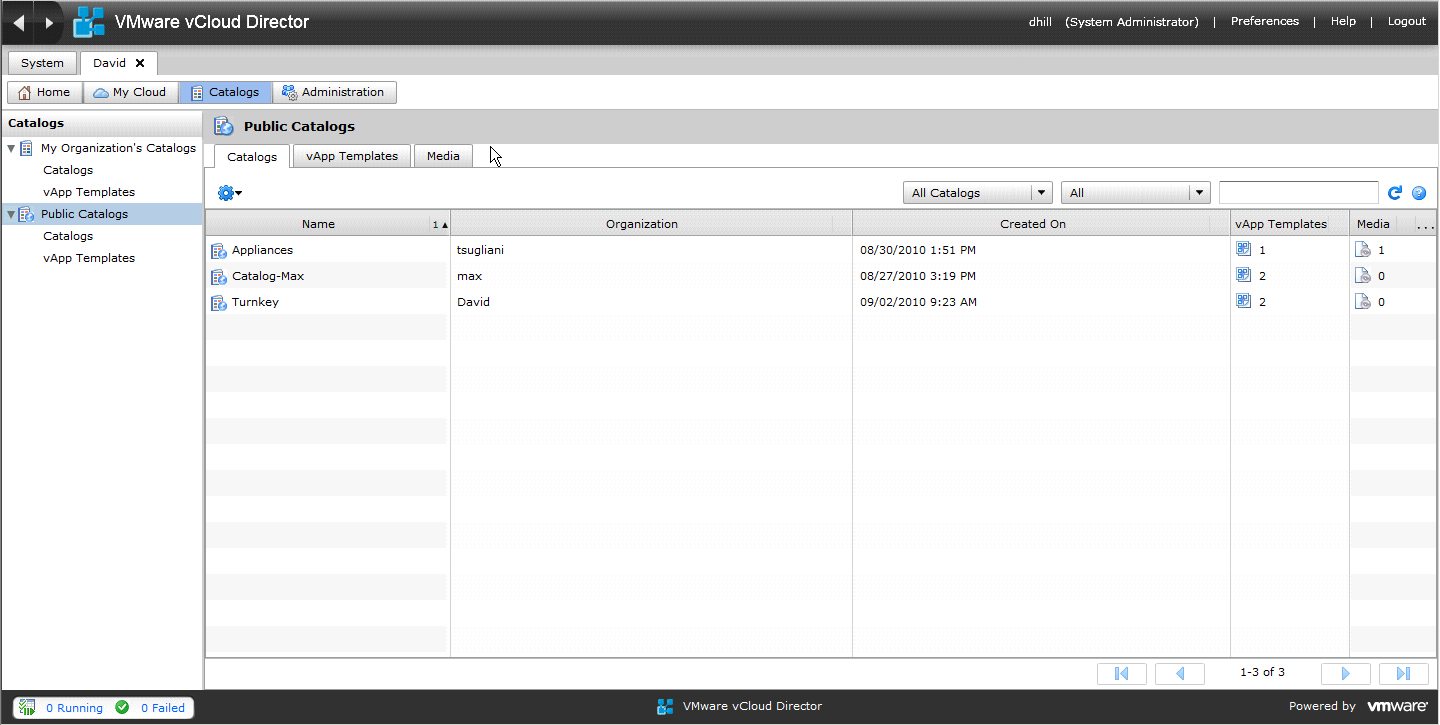
Task: Go to the last page of results
Action: point(1404,673)
